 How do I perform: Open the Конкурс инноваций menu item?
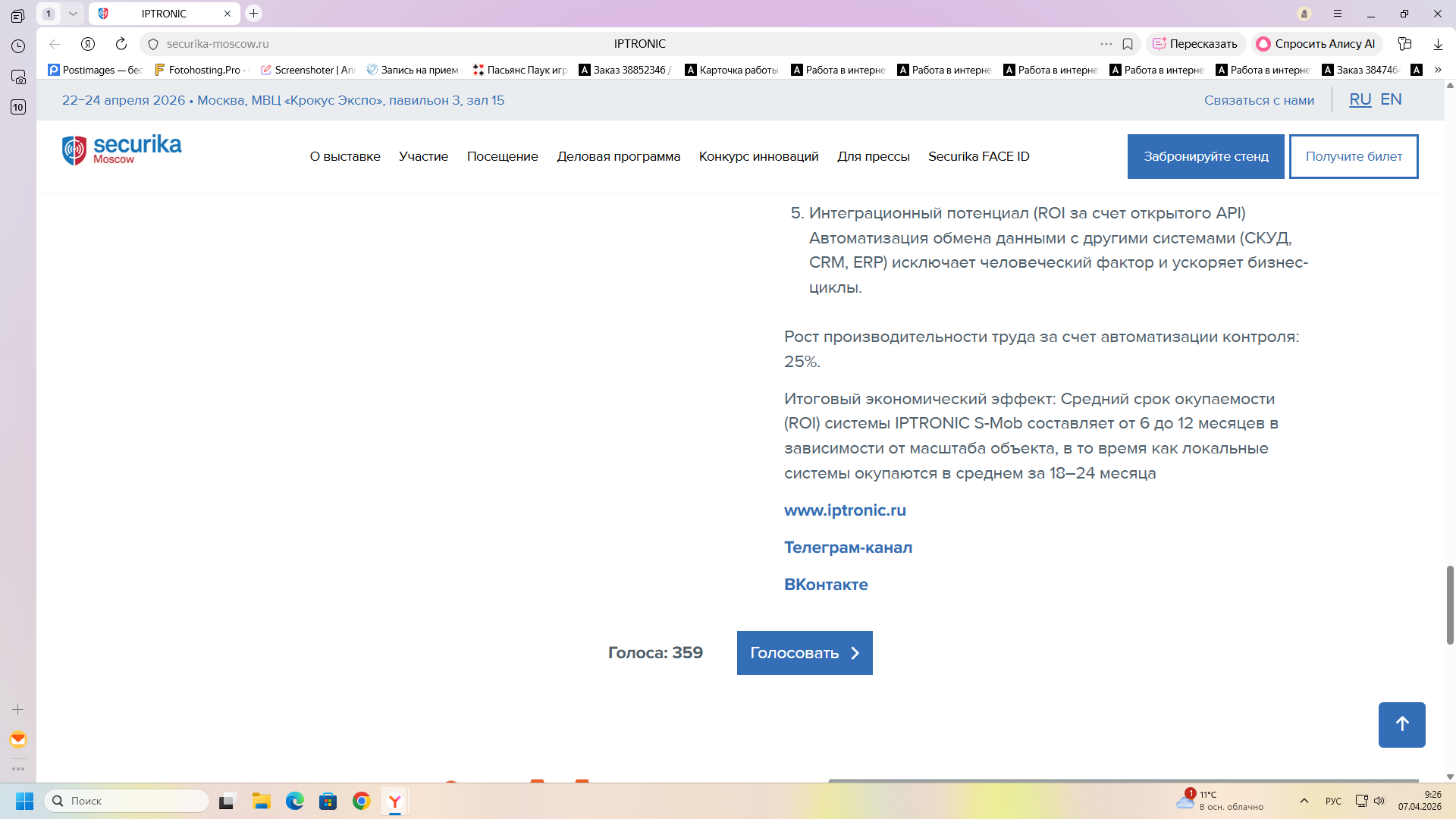tap(758, 156)
